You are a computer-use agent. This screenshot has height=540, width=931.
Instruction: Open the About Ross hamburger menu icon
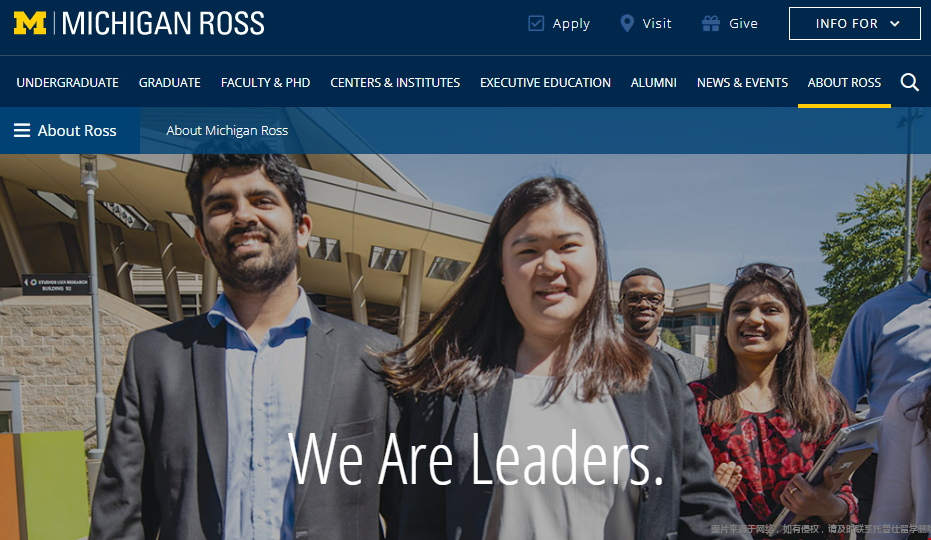tap(22, 130)
